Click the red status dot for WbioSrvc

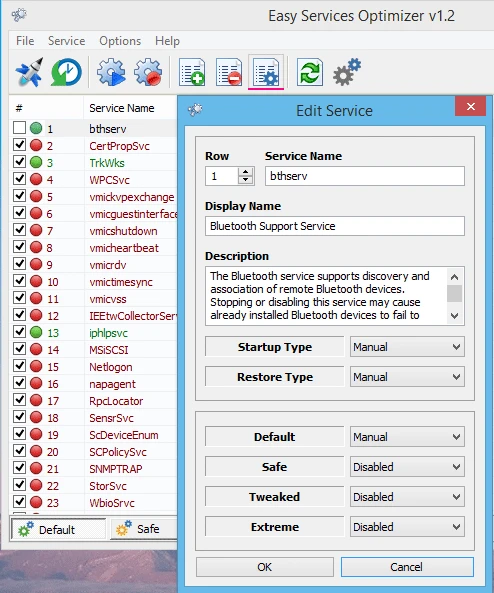tap(36, 502)
